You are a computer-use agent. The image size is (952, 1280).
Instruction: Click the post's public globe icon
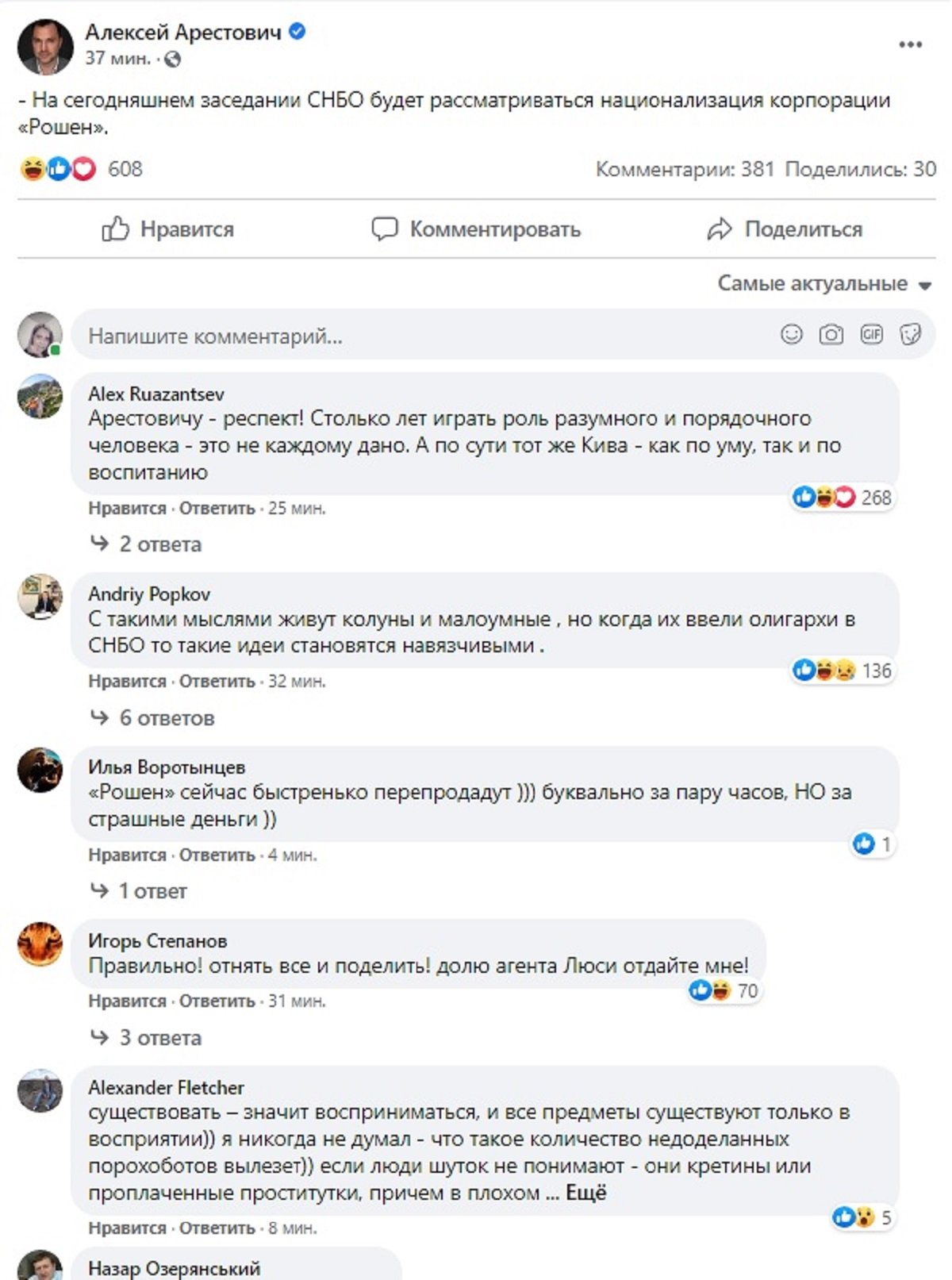(x=172, y=59)
